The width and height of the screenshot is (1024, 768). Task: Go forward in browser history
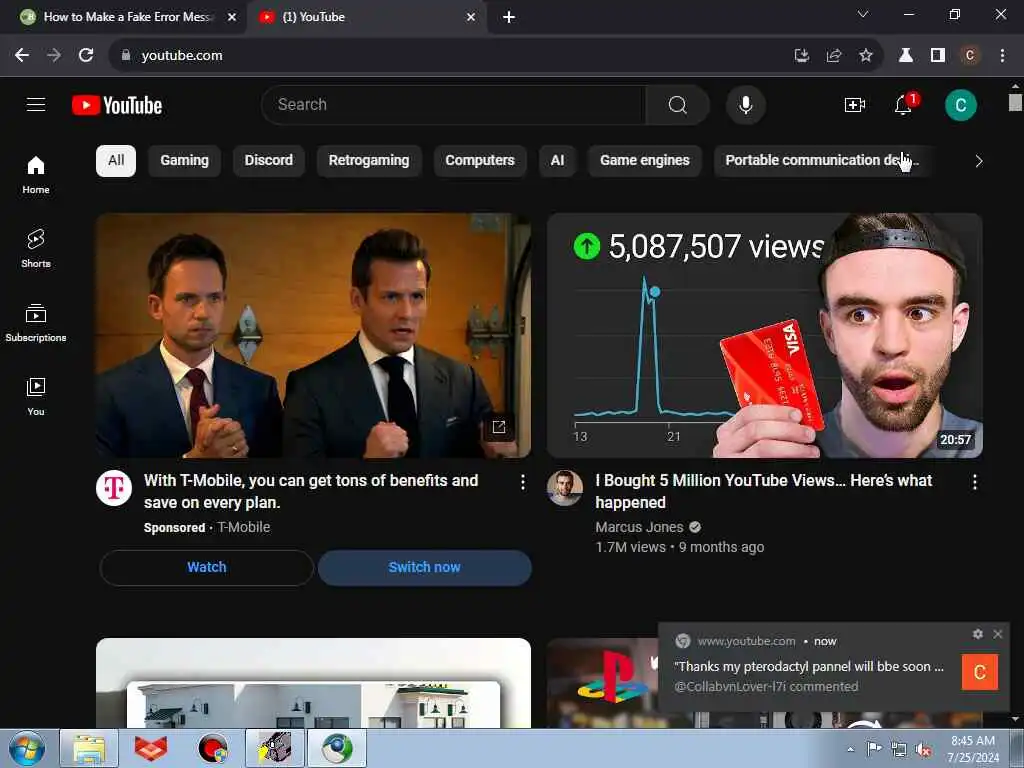pyautogui.click(x=54, y=56)
